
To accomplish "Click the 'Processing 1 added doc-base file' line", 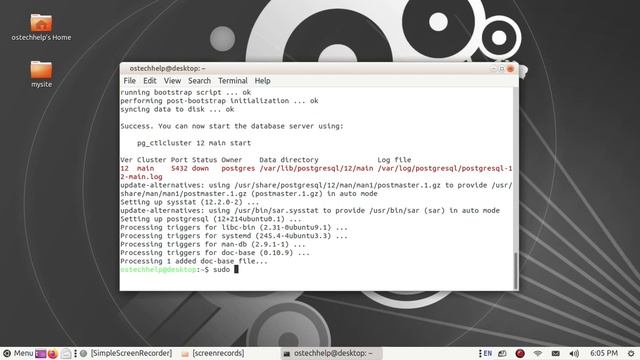I will pyautogui.click(x=194, y=261).
